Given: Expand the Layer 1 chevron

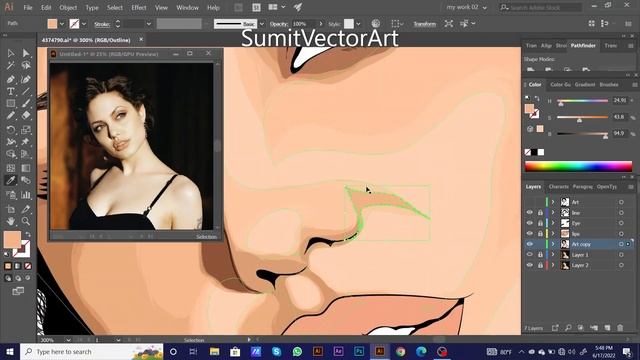Looking at the screenshot, I should [x=553, y=255].
